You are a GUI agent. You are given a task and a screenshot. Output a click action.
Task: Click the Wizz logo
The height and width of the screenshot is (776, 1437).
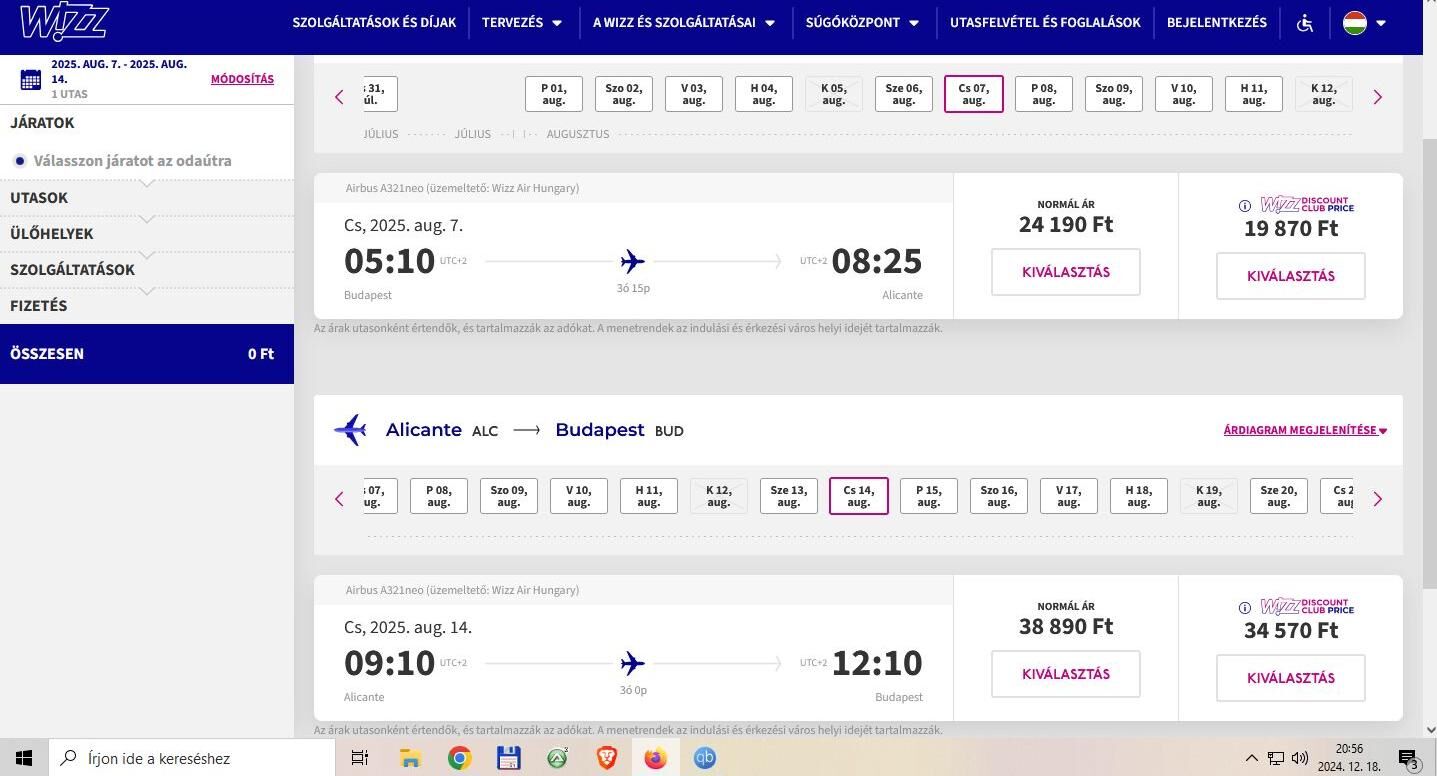coord(64,21)
